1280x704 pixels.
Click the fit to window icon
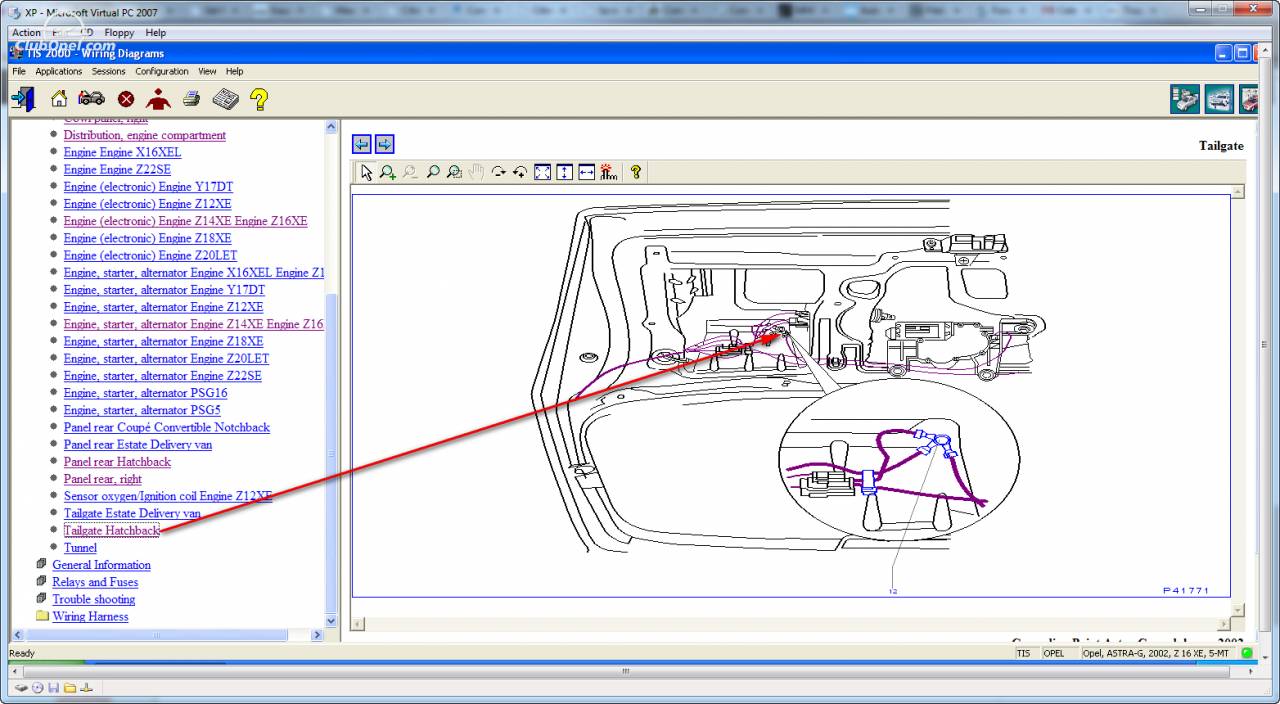click(x=543, y=173)
